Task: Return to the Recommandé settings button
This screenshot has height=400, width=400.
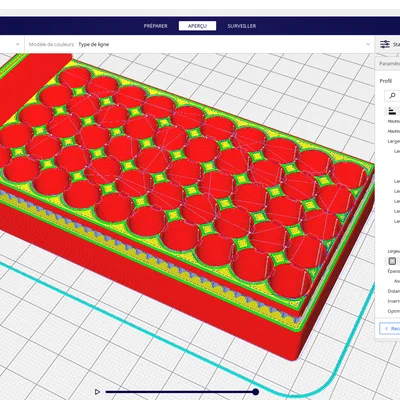Action: click(390, 328)
